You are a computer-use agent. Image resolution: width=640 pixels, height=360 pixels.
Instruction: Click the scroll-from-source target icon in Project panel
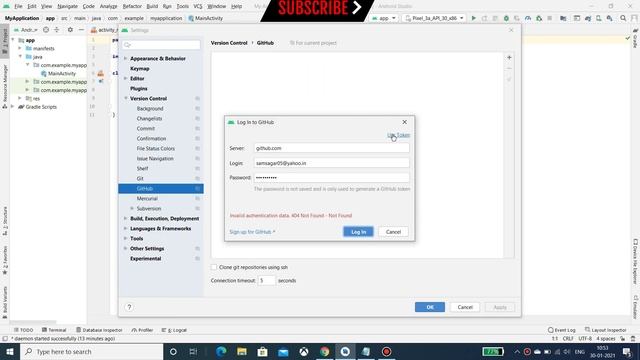[46, 30]
